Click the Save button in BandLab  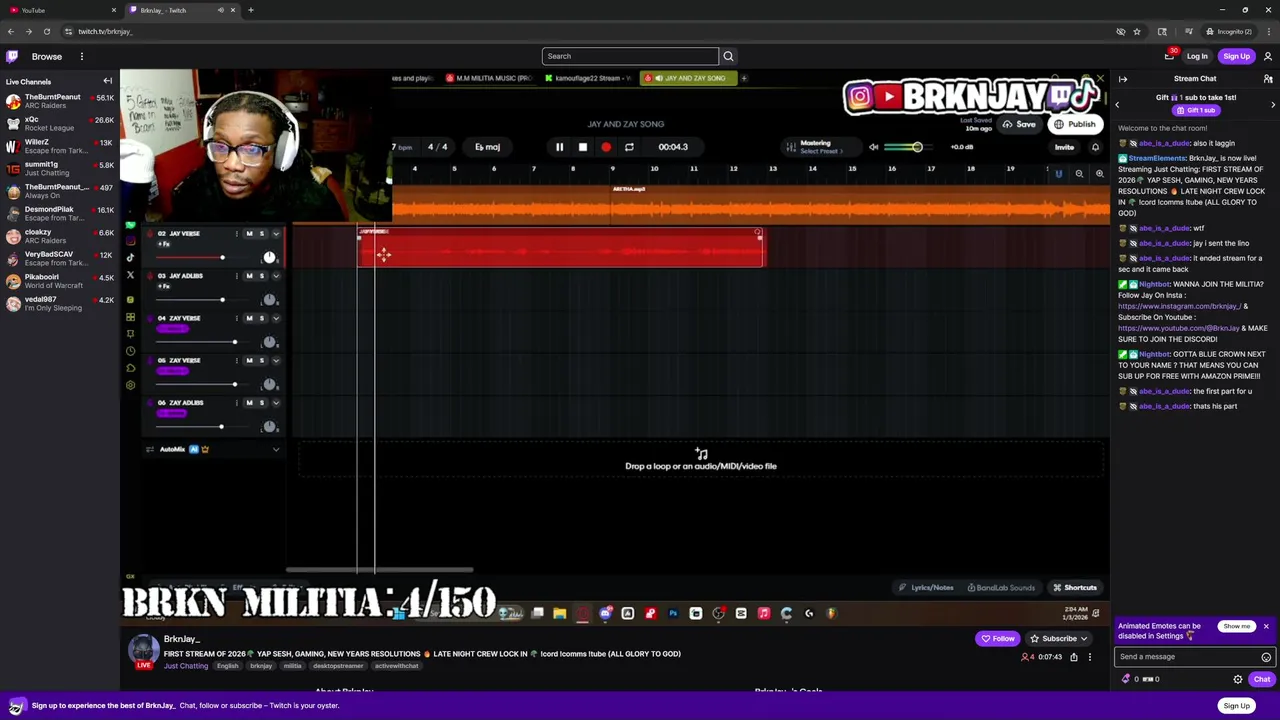pyautogui.click(x=1020, y=124)
